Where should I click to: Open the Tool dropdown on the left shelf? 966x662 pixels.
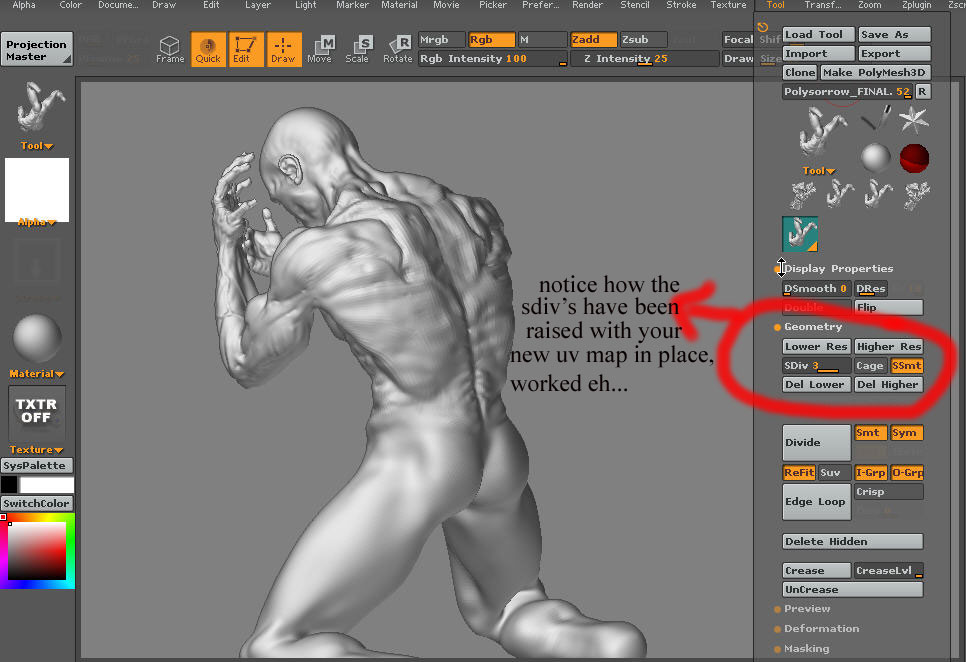point(37,146)
